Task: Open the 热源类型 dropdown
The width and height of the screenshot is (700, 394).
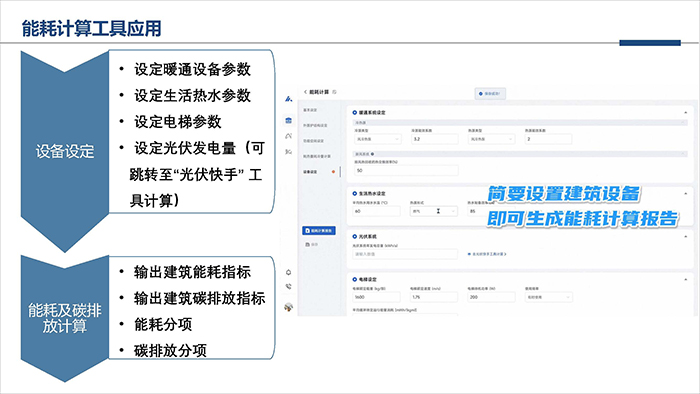Action: tap(491, 139)
